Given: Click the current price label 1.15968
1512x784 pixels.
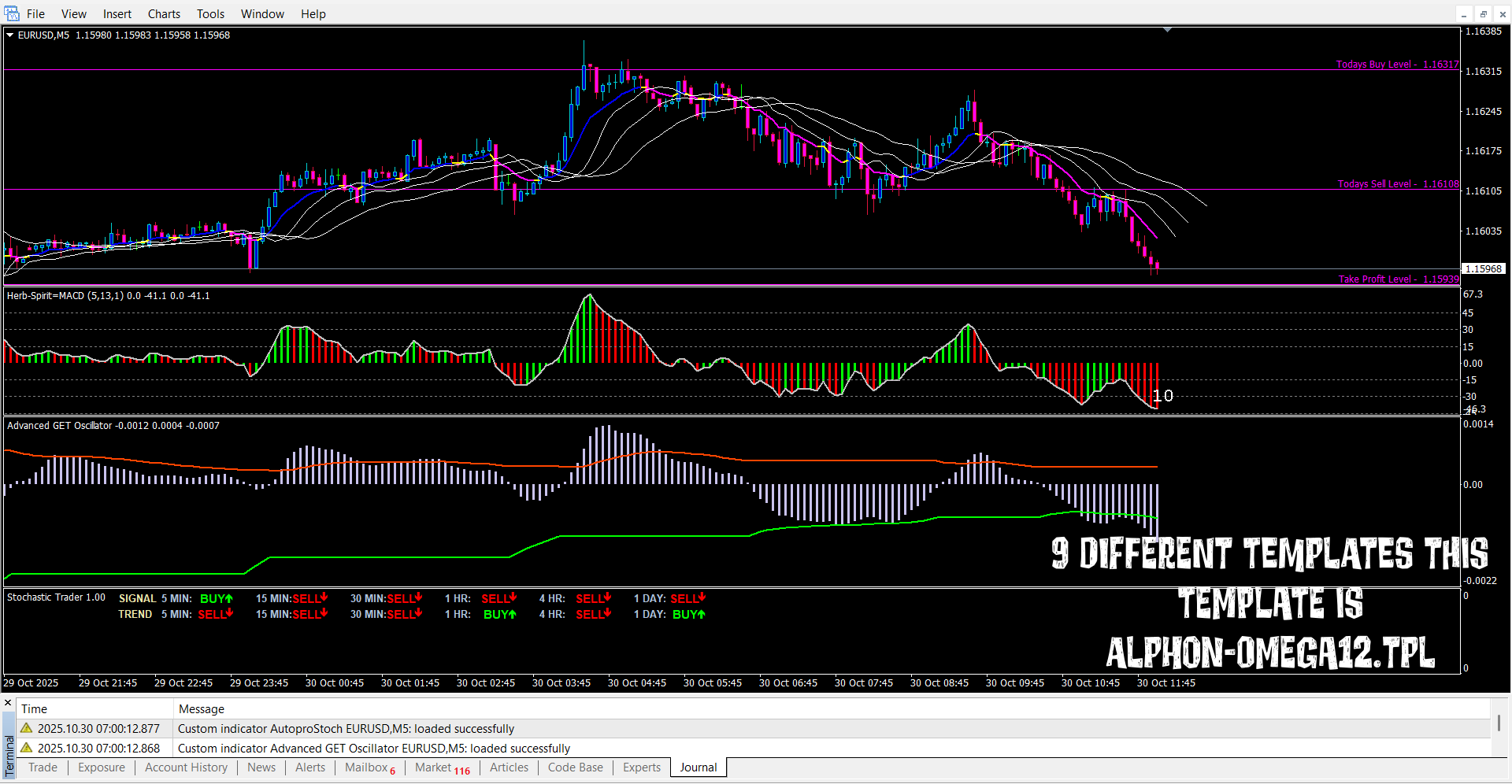Looking at the screenshot, I should coord(1483,268).
